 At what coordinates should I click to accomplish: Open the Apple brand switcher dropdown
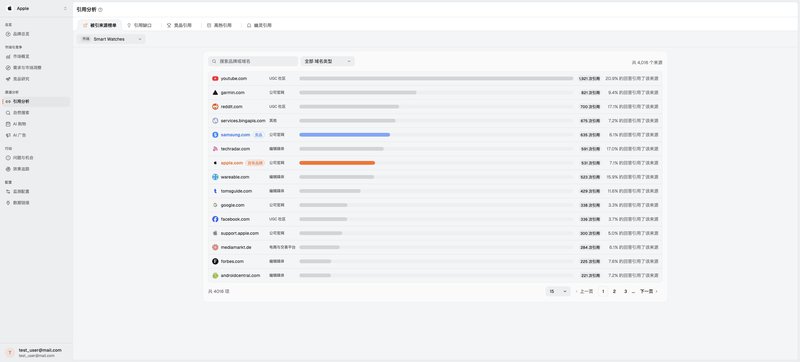36,9
